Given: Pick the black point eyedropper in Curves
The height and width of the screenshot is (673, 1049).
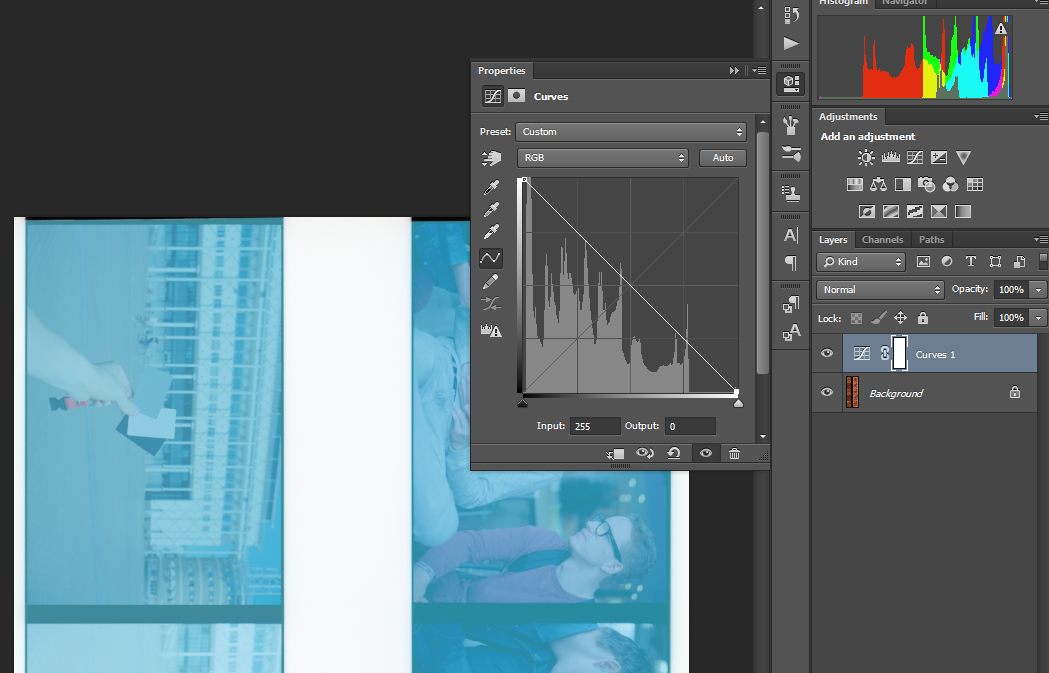Looking at the screenshot, I should click(x=491, y=187).
